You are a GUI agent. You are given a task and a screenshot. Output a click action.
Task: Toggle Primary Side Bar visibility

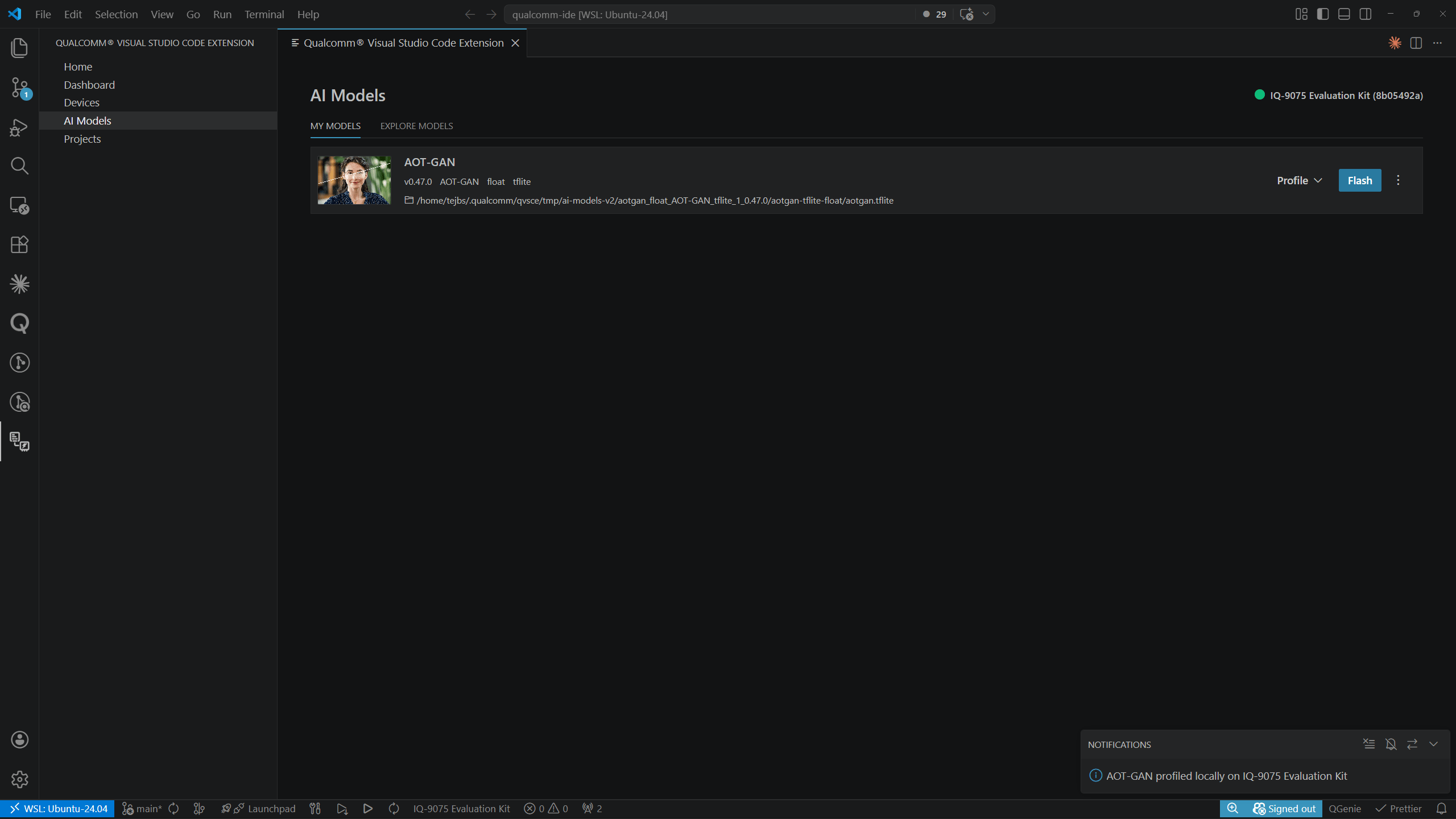[x=1322, y=14]
